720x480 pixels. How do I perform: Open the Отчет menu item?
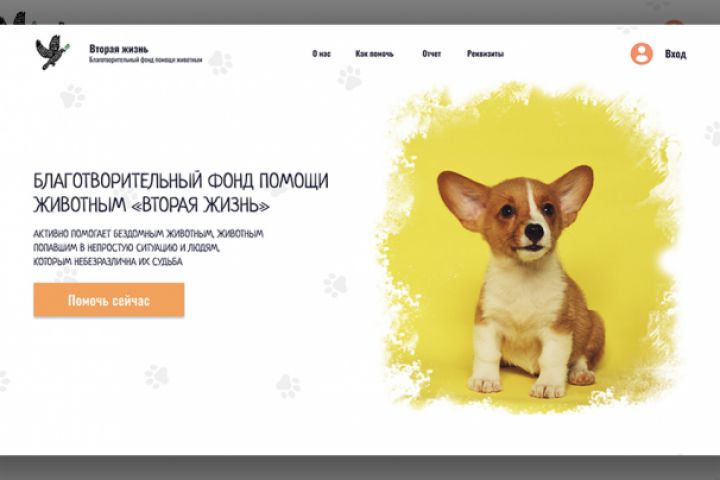point(431,54)
